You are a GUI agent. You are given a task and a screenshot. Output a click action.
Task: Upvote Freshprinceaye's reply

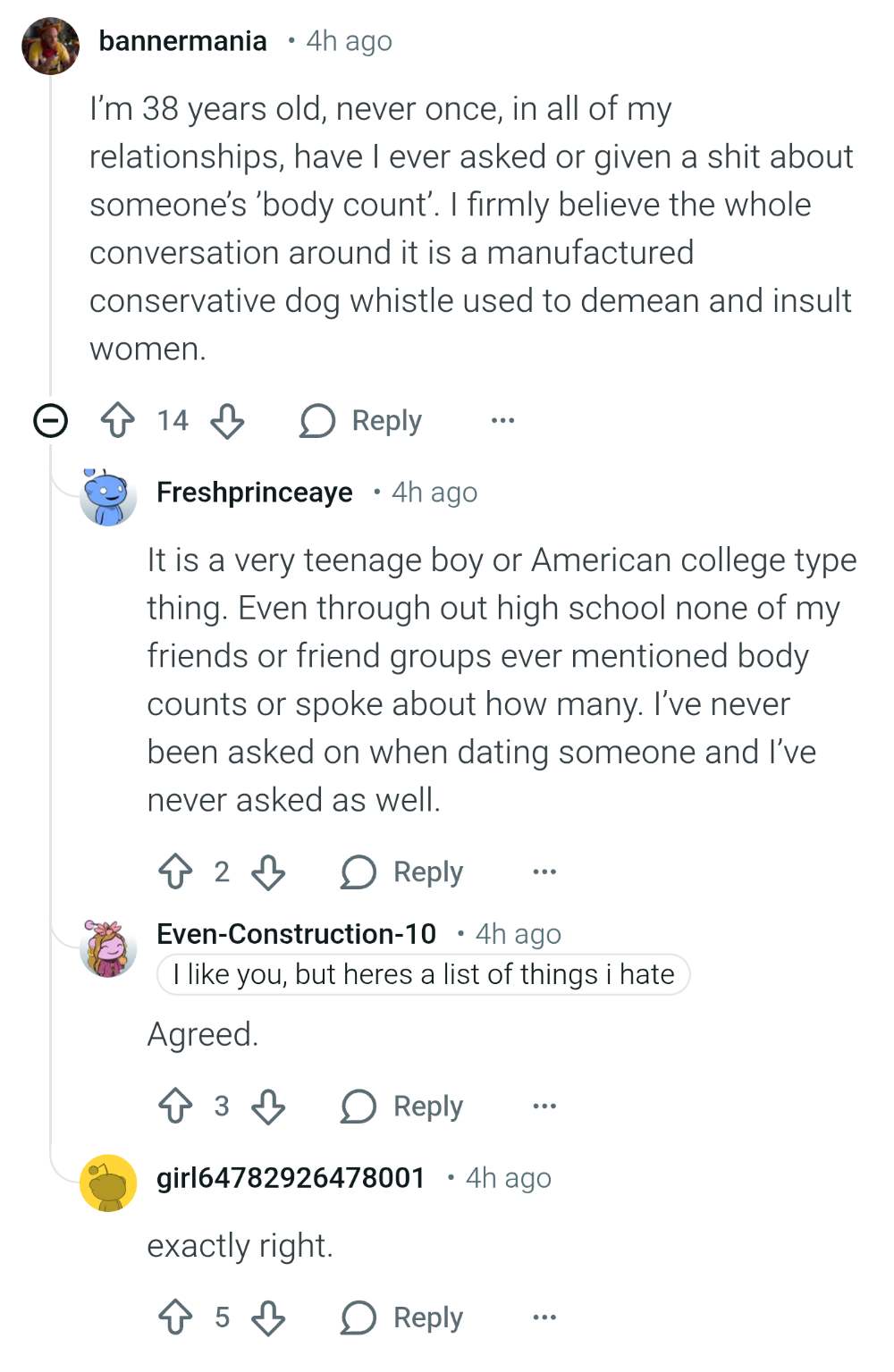tap(175, 871)
